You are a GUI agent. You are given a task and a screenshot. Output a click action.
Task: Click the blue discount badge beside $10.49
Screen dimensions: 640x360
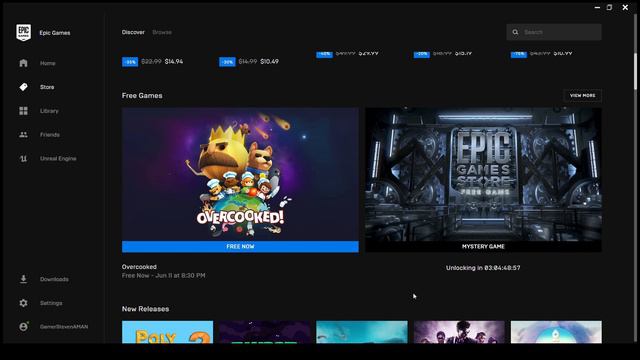227,62
